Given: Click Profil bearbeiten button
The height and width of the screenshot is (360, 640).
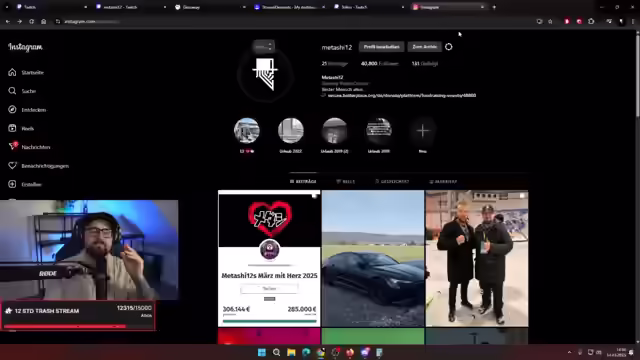Looking at the screenshot, I should pyautogui.click(x=382, y=47).
